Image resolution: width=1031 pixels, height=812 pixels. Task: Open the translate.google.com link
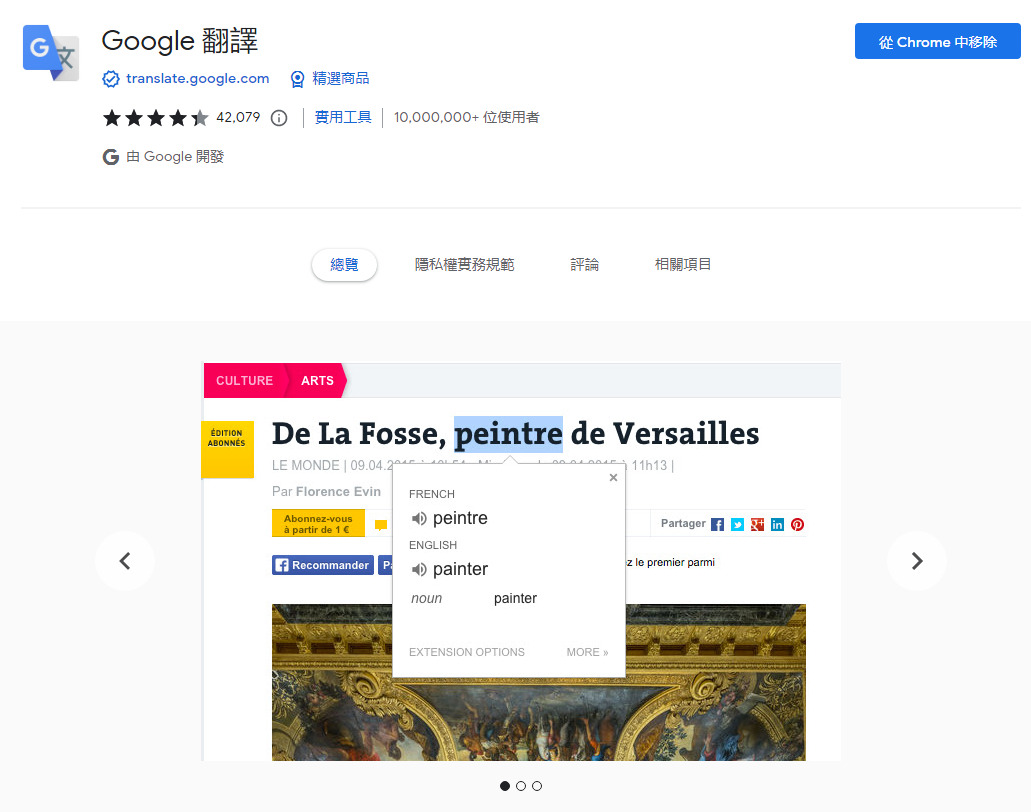pyautogui.click(x=197, y=79)
